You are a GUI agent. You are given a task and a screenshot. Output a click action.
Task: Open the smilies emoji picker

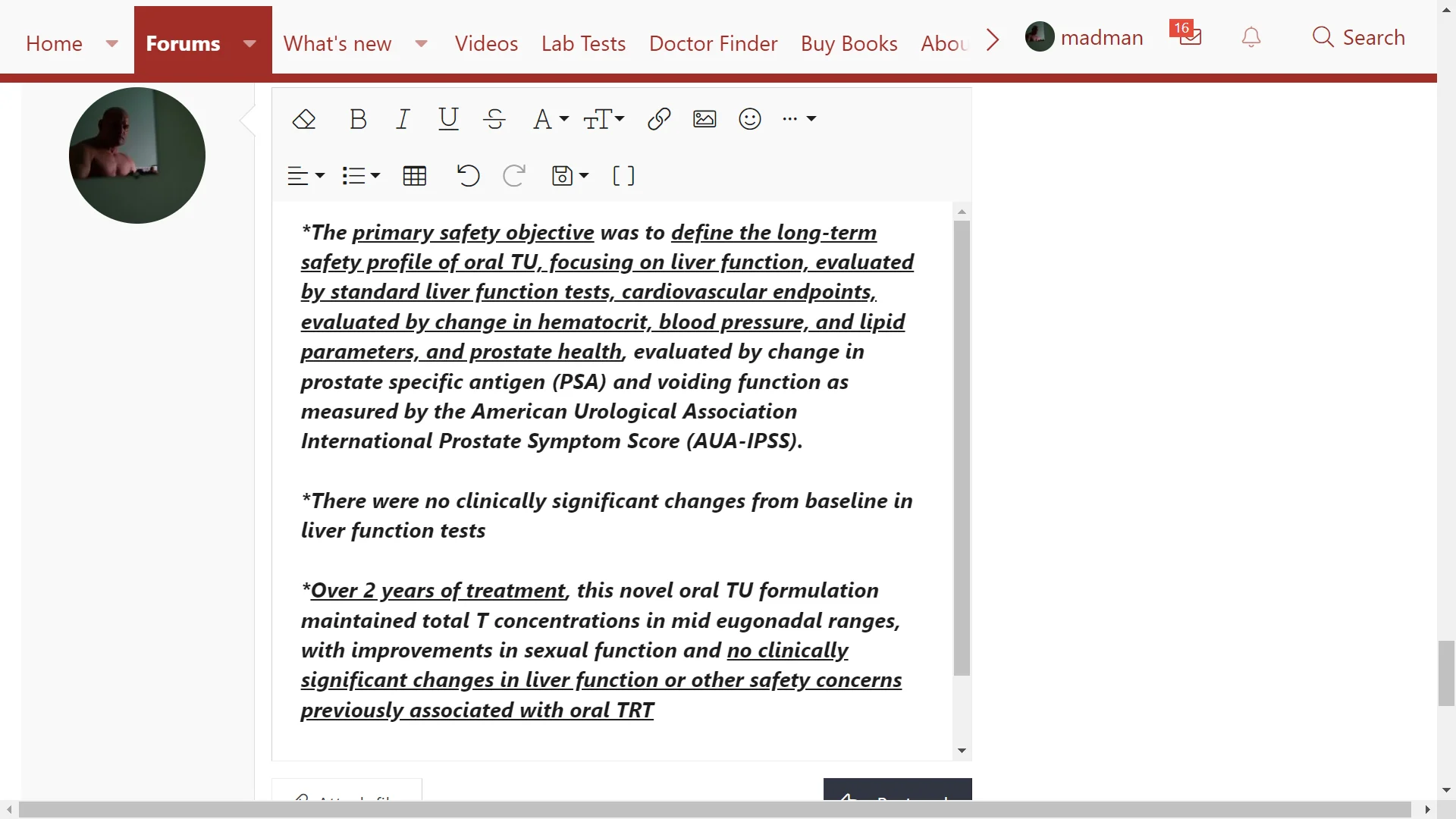pos(750,119)
